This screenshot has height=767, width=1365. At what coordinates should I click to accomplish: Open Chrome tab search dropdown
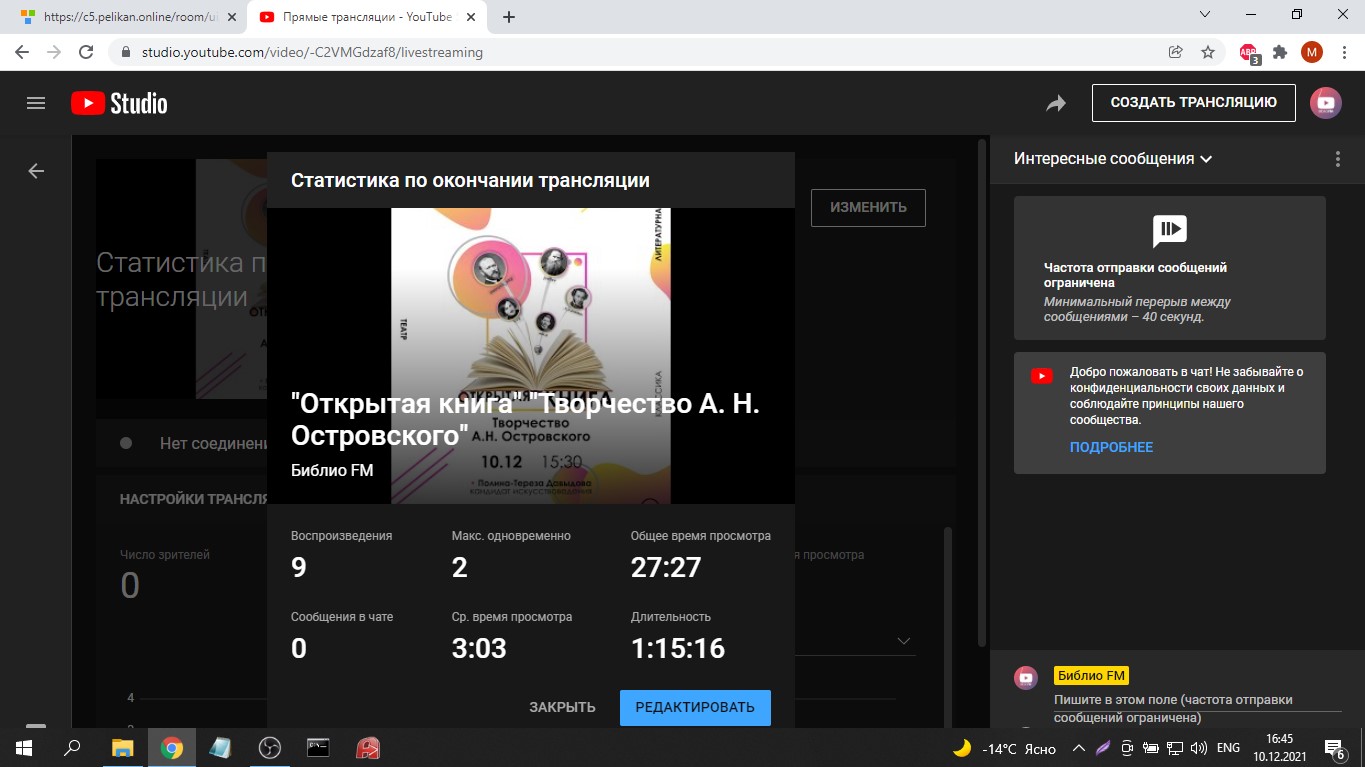[x=1205, y=16]
